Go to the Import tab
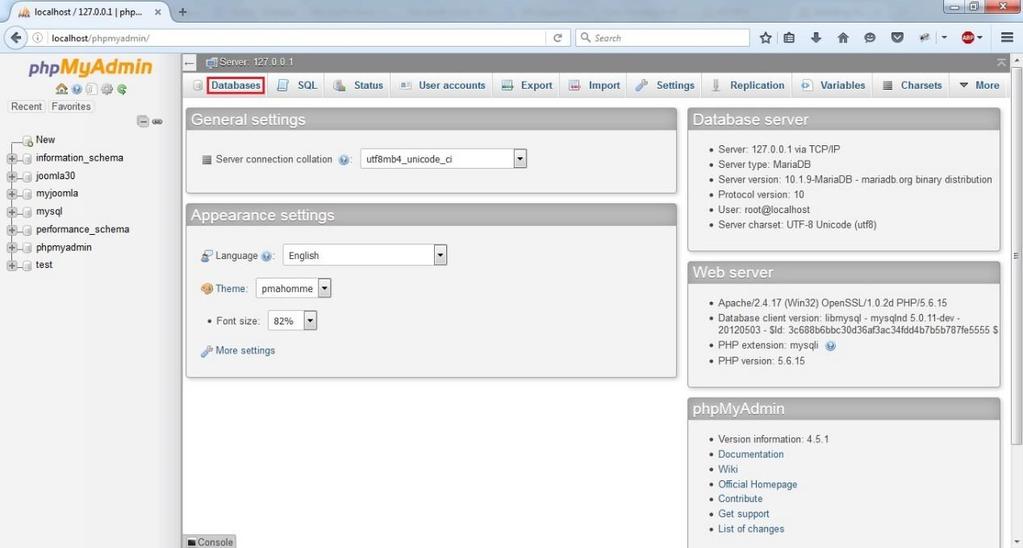The width and height of the screenshot is (1023, 548). pos(595,85)
